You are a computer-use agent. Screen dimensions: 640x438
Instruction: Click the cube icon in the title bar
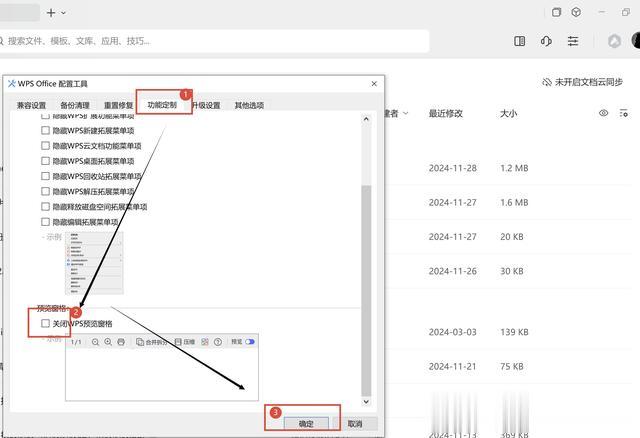point(576,12)
